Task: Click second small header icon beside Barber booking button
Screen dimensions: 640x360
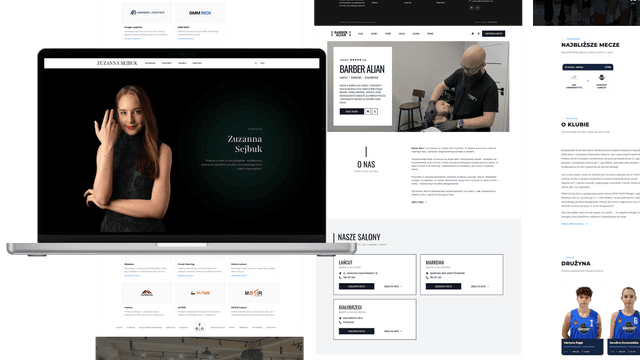Action: [x=478, y=33]
